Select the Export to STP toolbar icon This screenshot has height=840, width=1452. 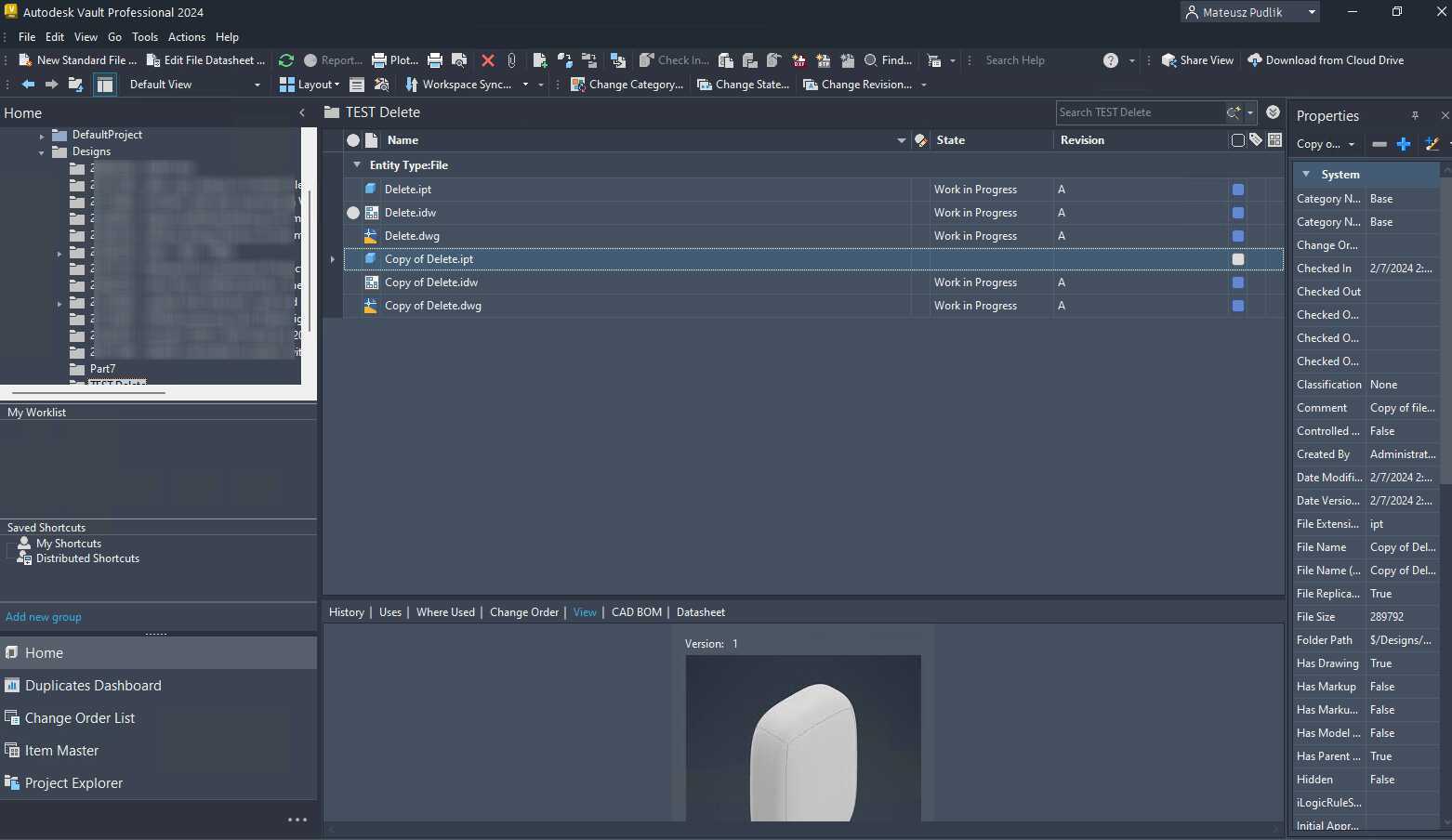tap(824, 59)
